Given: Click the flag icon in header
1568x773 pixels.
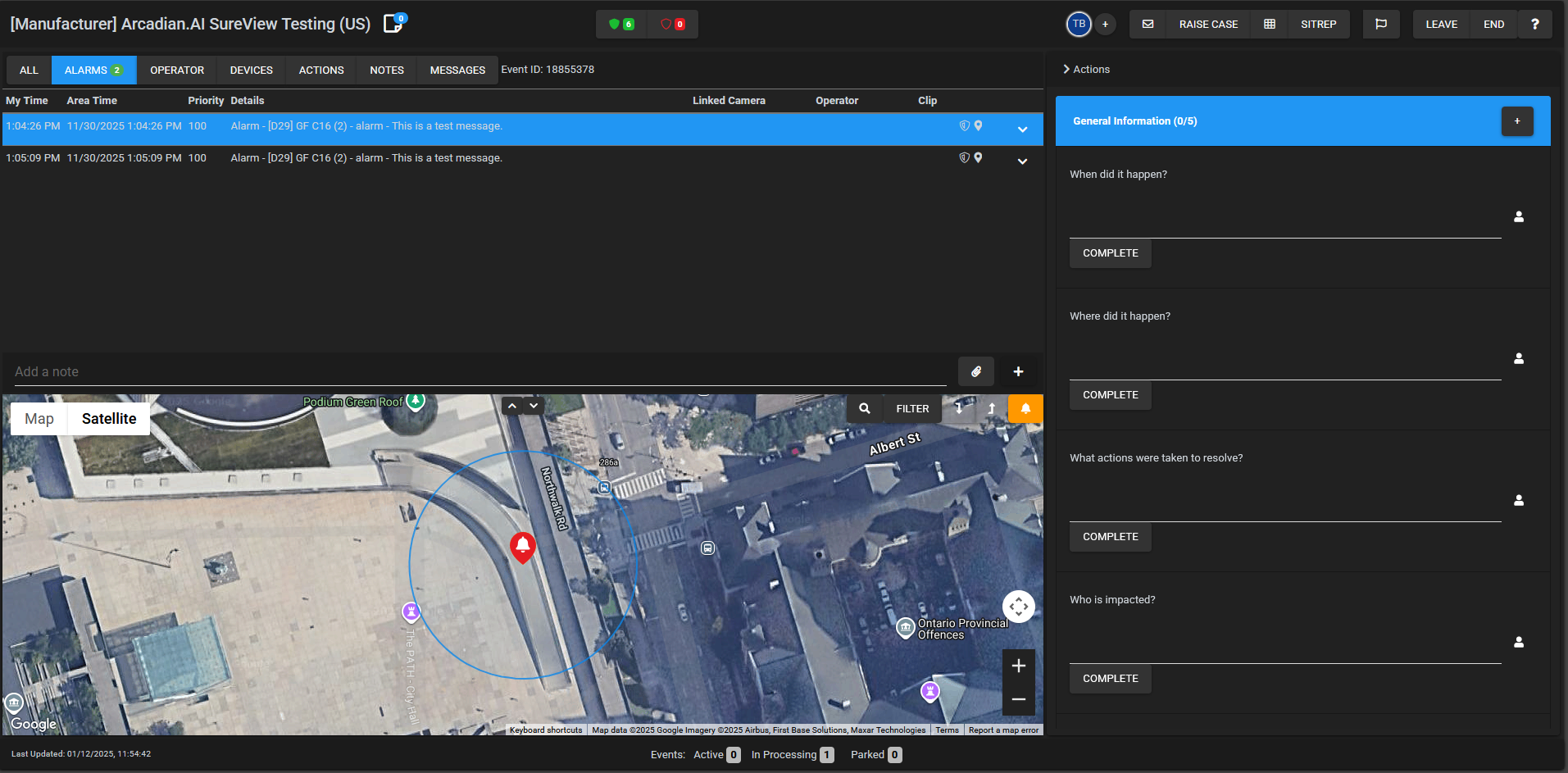Looking at the screenshot, I should [x=1380, y=25].
